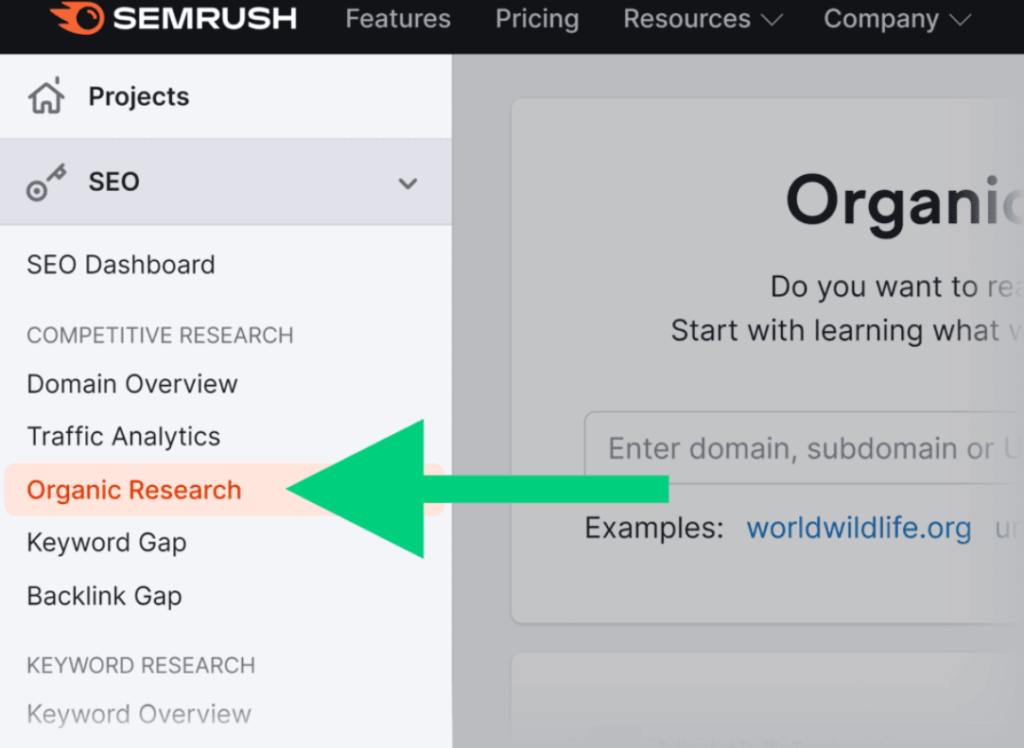Click the worldwildlife.org example link
1024x748 pixels.
point(859,528)
